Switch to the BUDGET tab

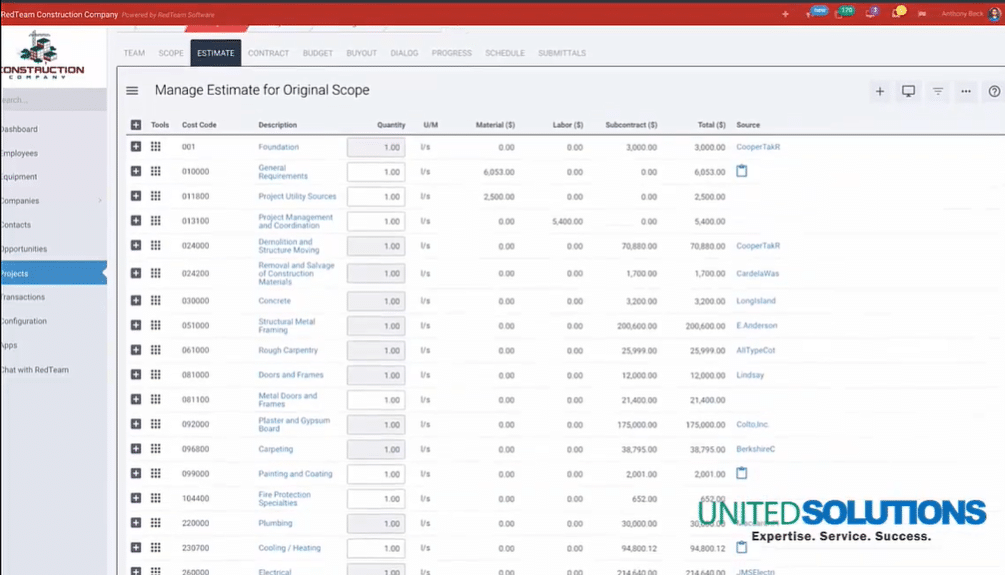pyautogui.click(x=318, y=53)
